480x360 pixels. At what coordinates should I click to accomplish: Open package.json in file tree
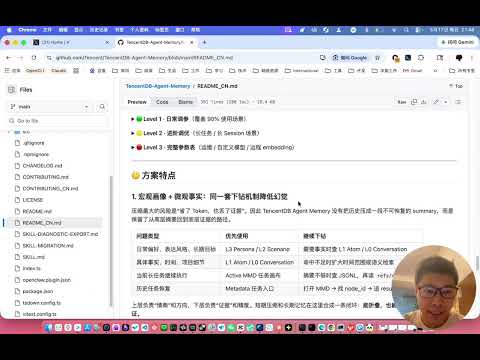[x=38, y=291]
